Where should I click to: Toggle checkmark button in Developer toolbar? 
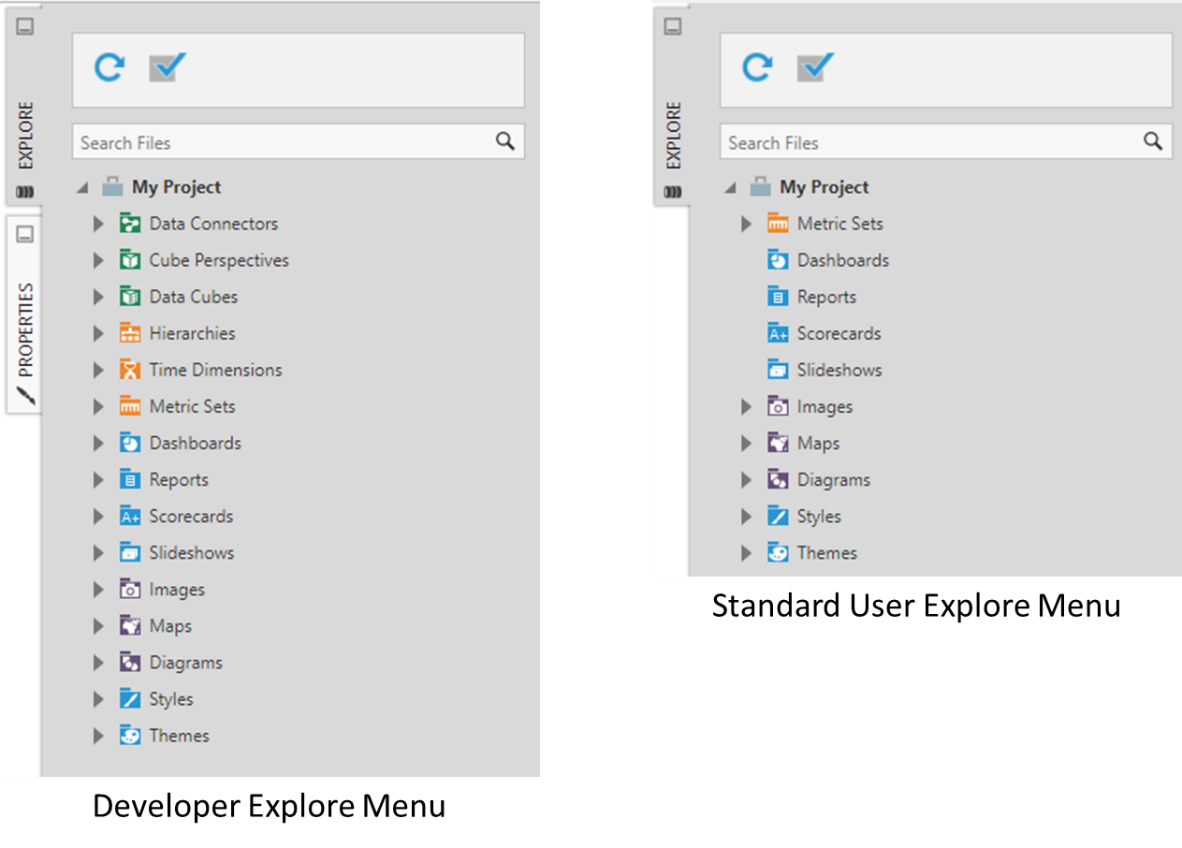click(x=167, y=68)
